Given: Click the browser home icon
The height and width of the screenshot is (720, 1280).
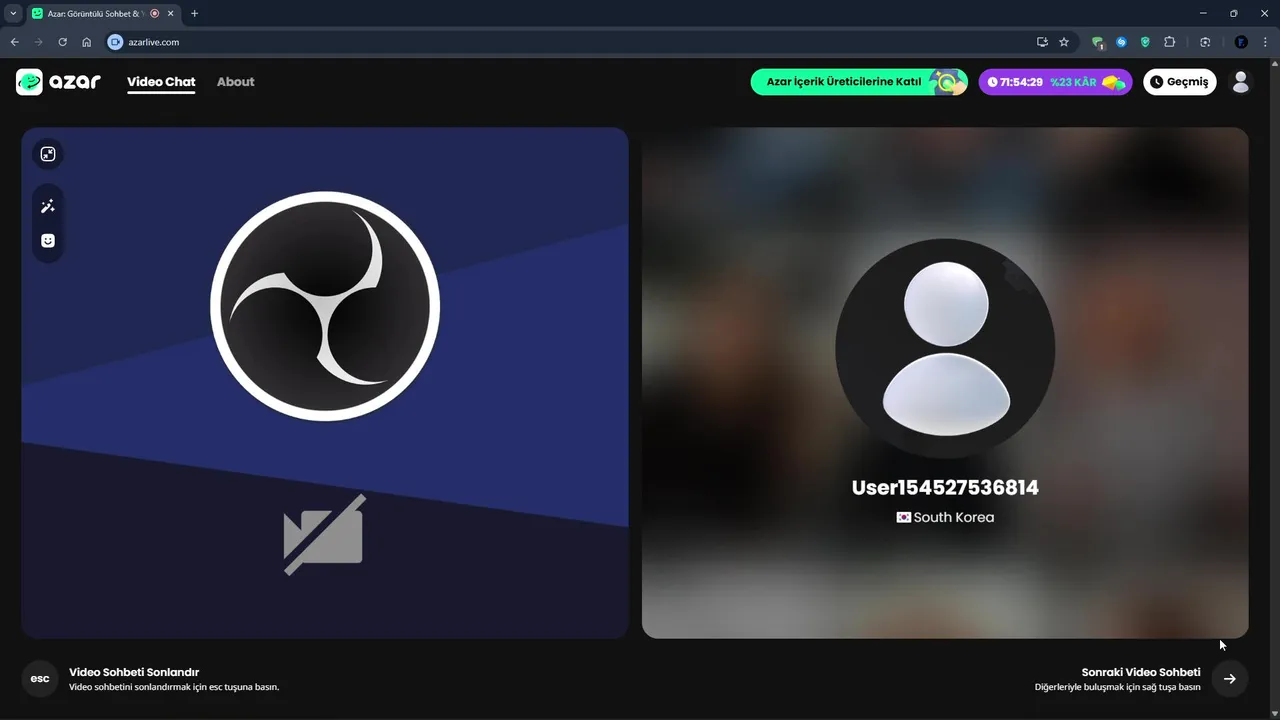Looking at the screenshot, I should click(x=87, y=42).
